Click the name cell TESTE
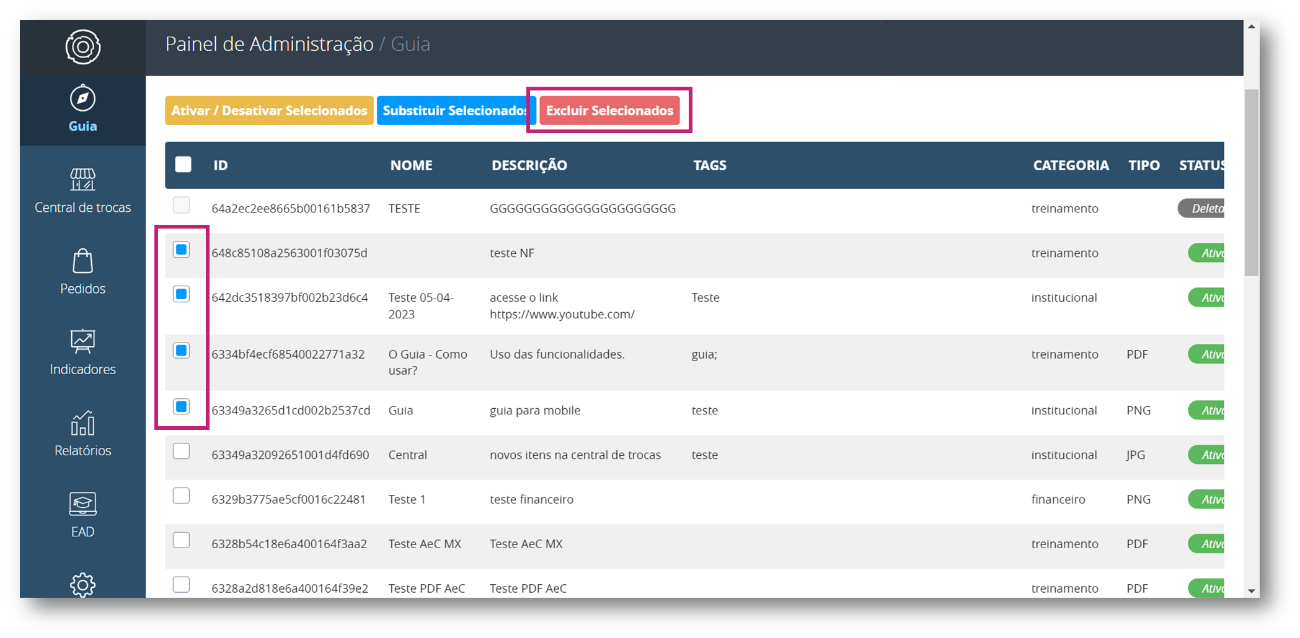 [x=404, y=209]
